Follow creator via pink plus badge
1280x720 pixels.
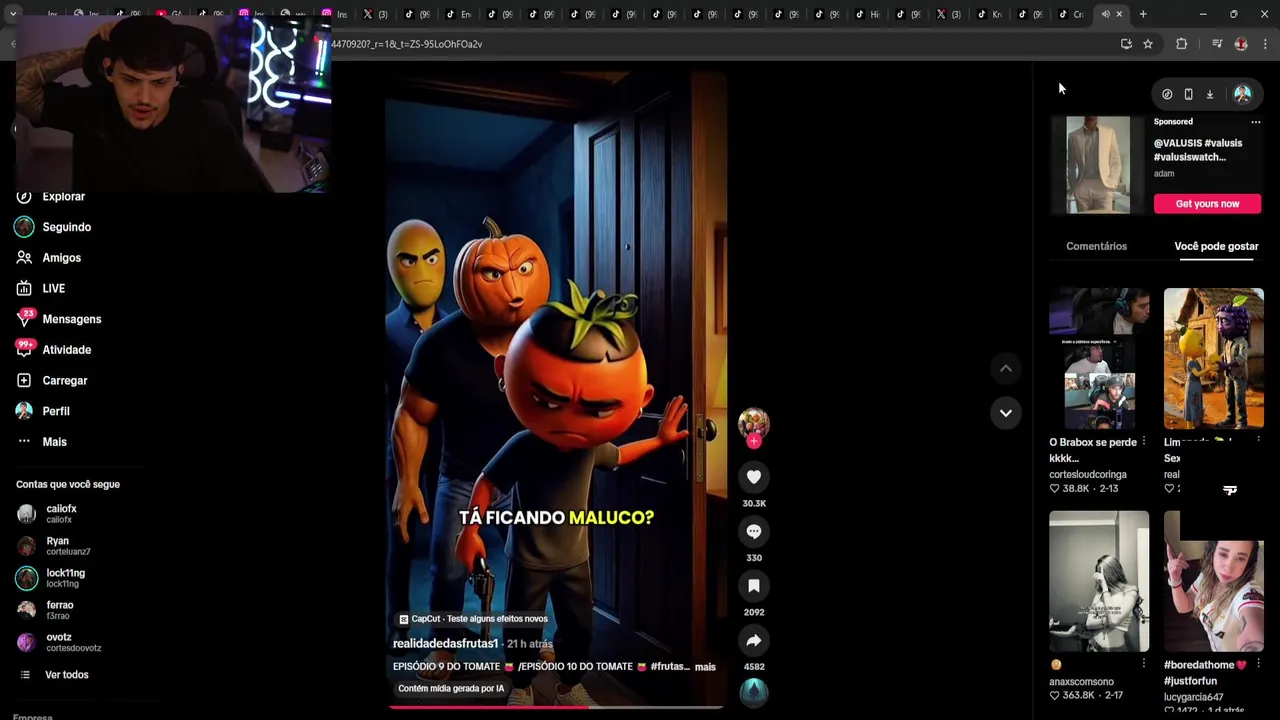click(x=754, y=441)
